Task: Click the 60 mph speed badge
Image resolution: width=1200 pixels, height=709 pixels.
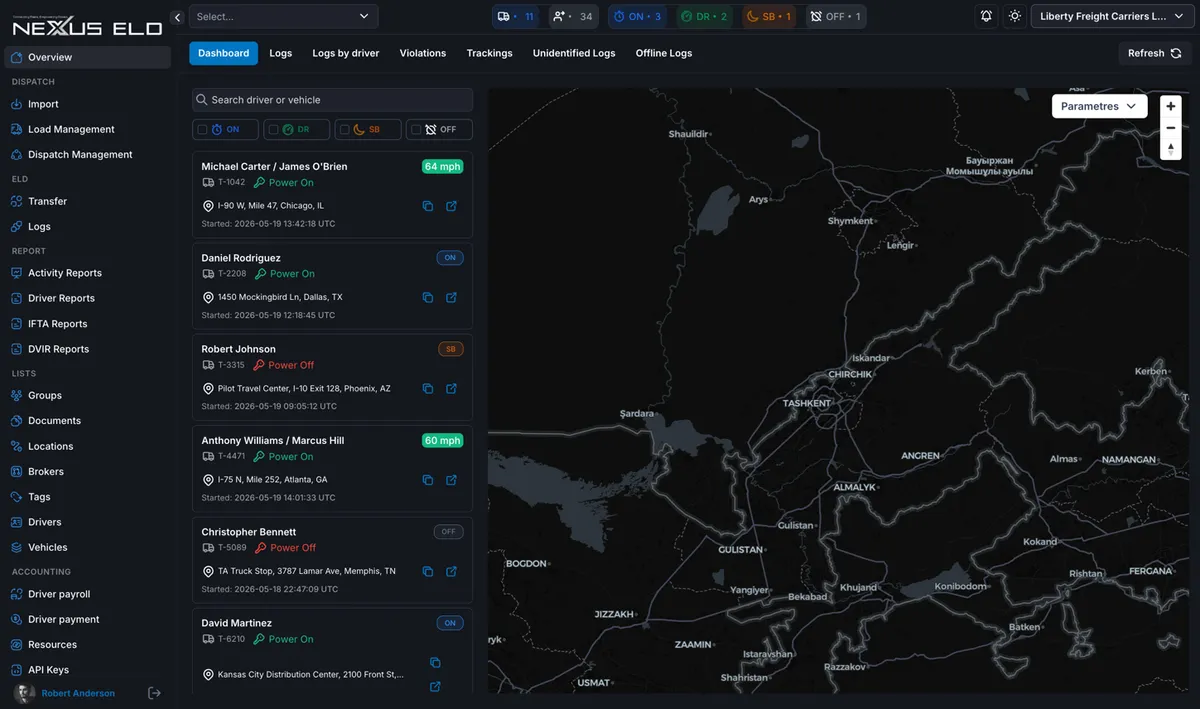Action: pos(442,441)
